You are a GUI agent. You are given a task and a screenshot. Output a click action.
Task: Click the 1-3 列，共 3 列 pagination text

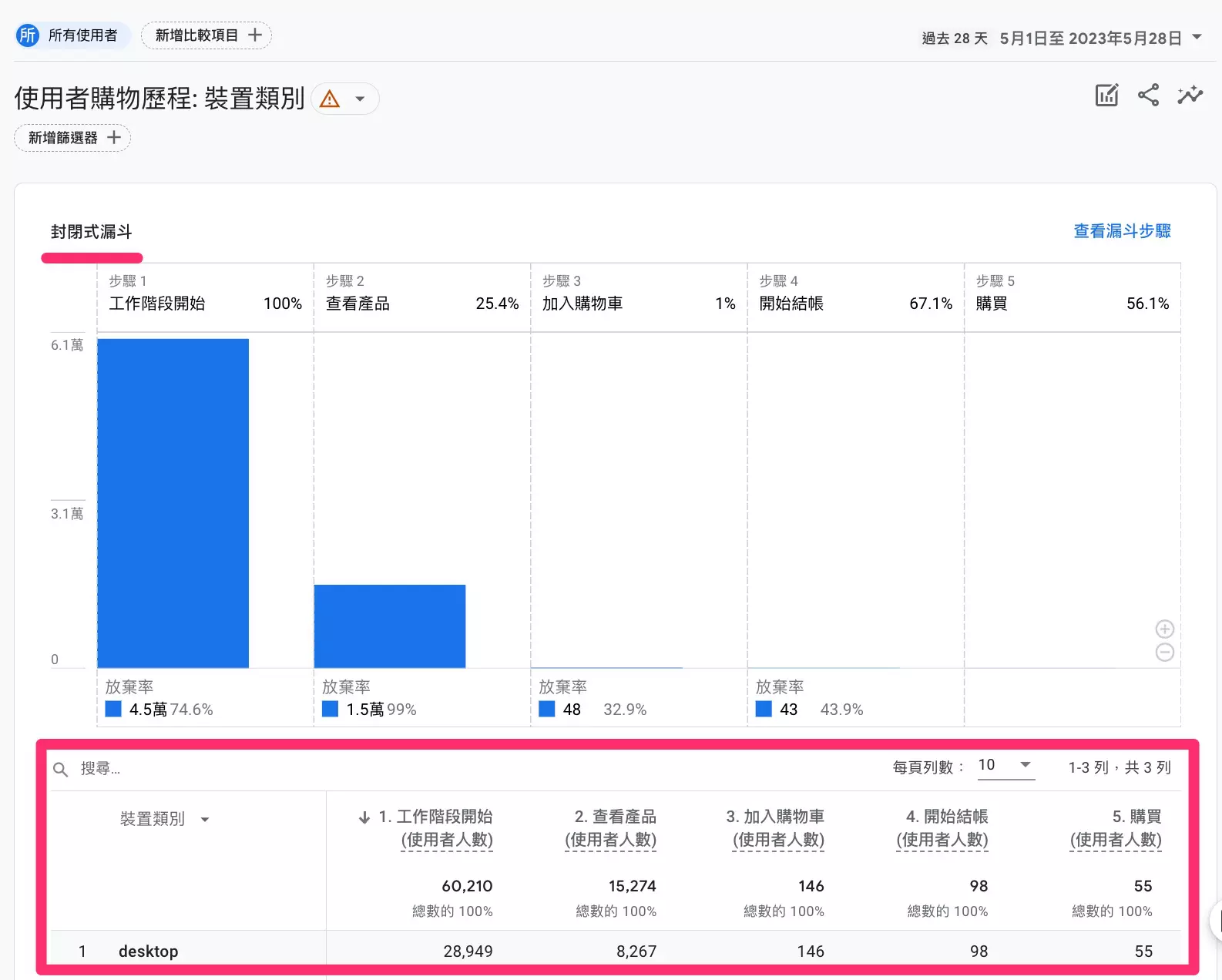[1120, 767]
